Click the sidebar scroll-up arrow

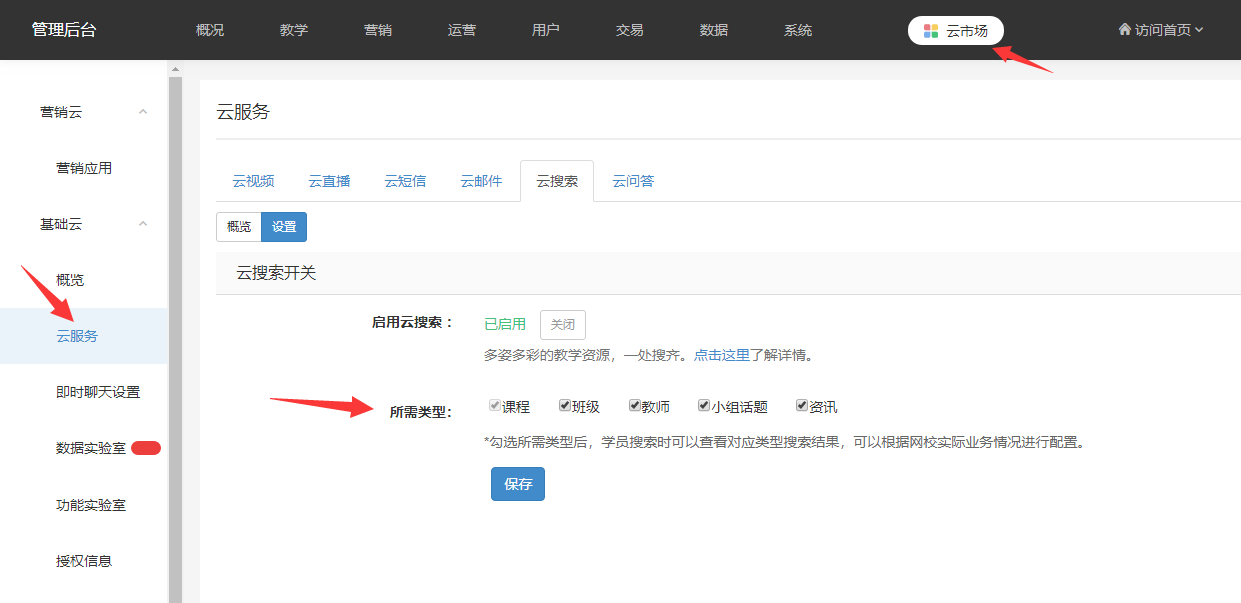176,70
